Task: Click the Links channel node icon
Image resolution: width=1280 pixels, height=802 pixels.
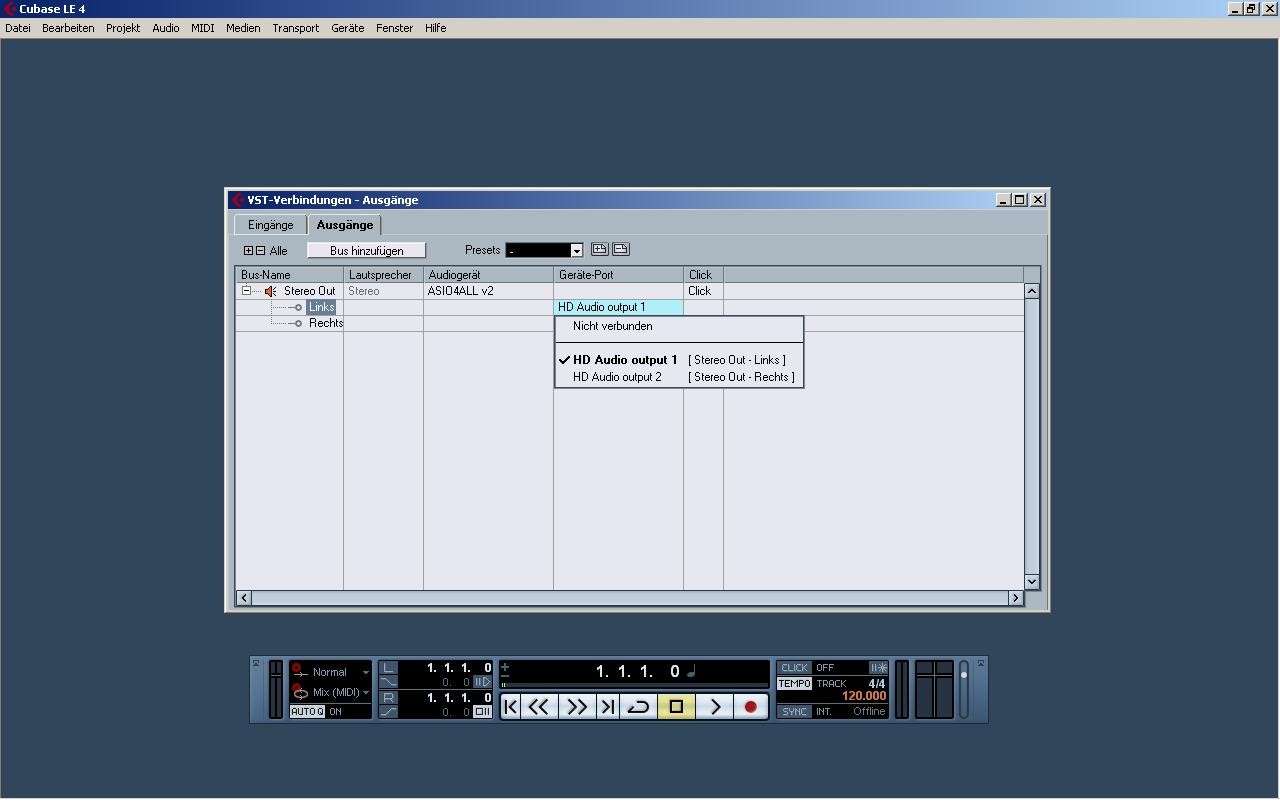Action: click(295, 307)
